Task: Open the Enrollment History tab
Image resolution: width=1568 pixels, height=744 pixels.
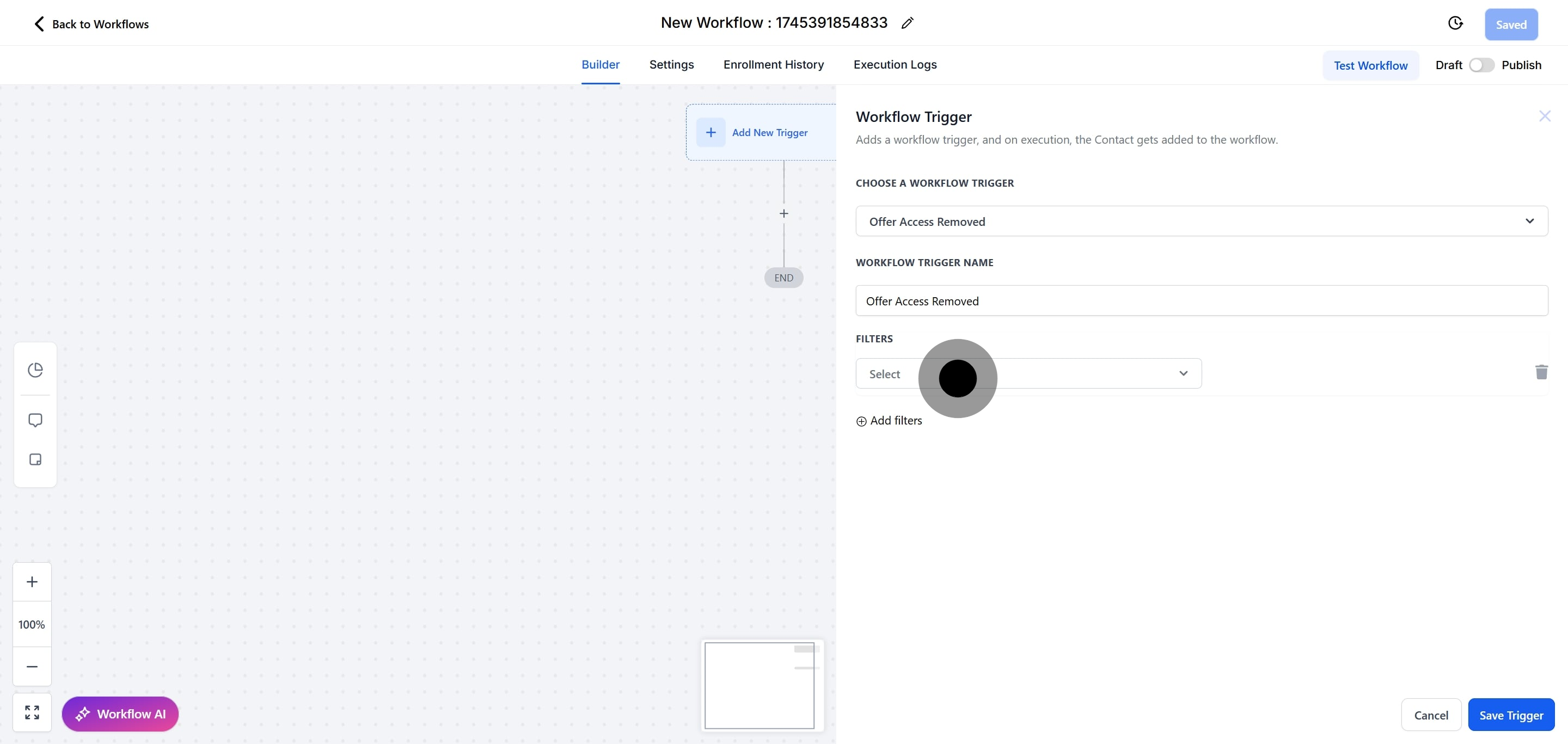Action: coord(773,64)
